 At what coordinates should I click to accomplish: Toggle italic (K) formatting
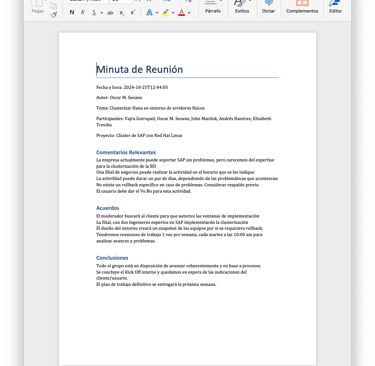click(x=83, y=12)
